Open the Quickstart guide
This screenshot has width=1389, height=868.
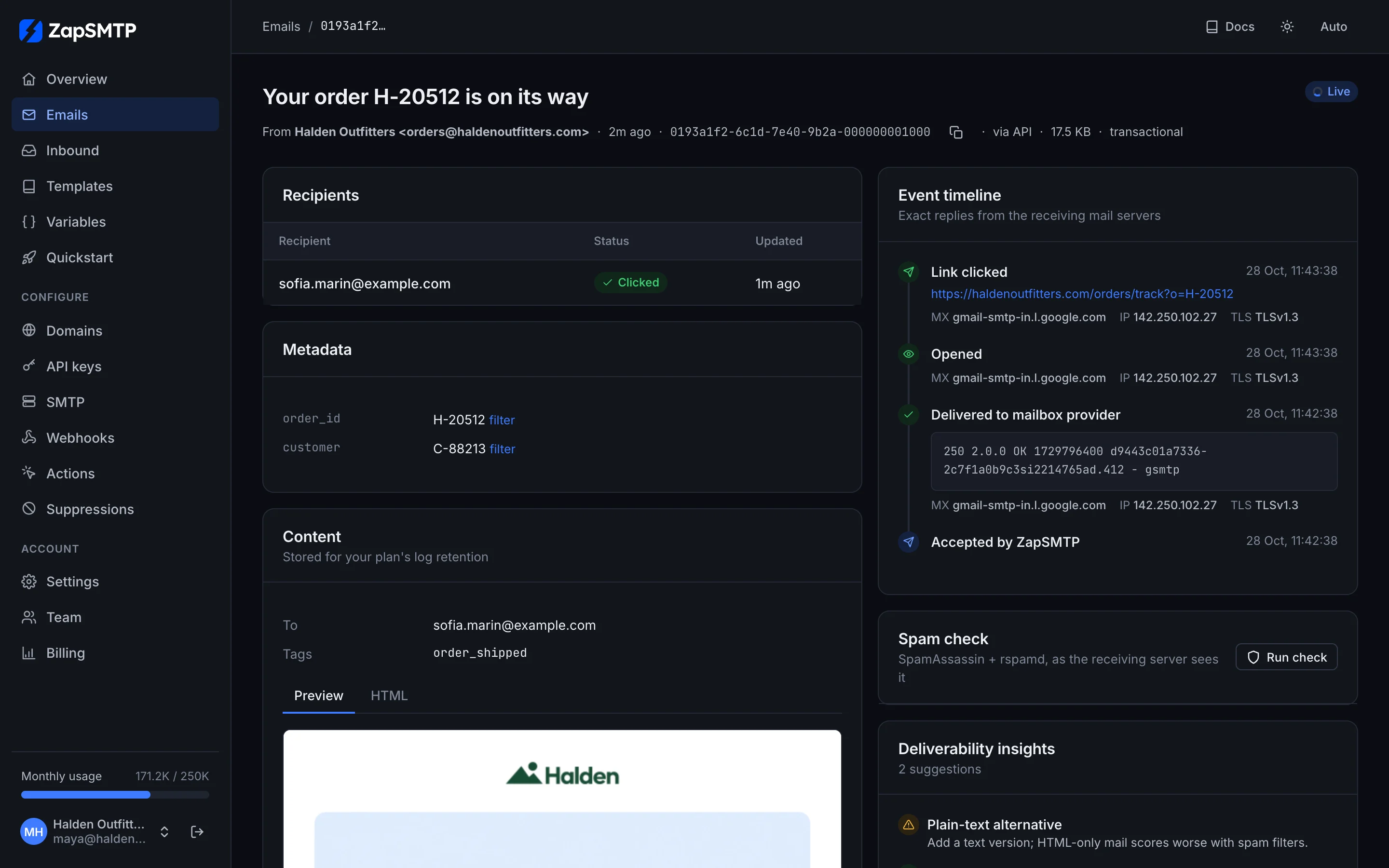pyautogui.click(x=115, y=257)
